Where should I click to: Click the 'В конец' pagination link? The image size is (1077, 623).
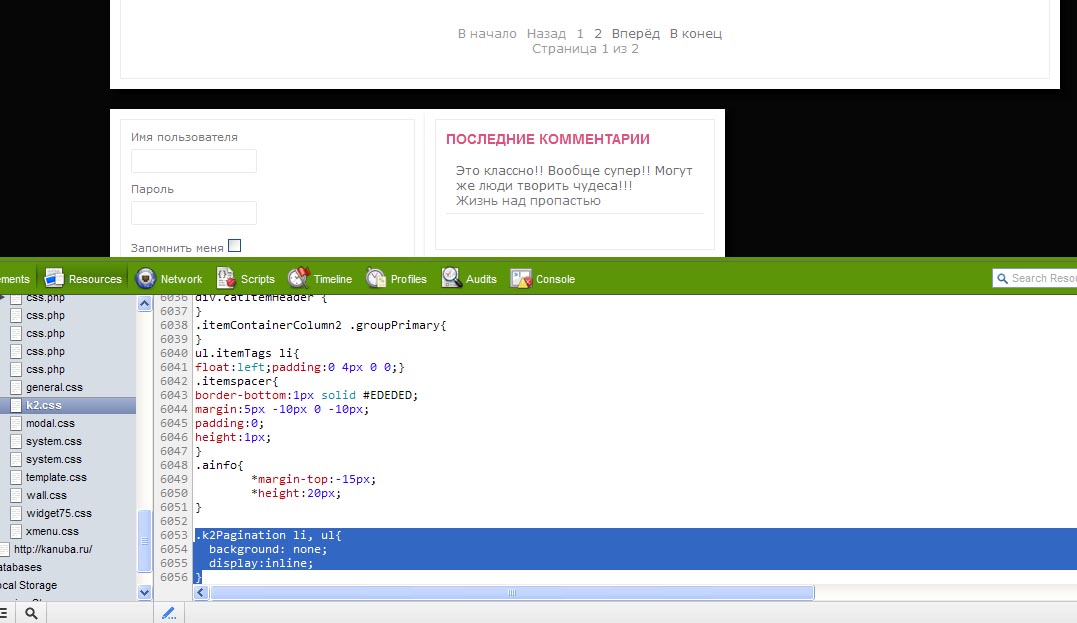tap(696, 34)
